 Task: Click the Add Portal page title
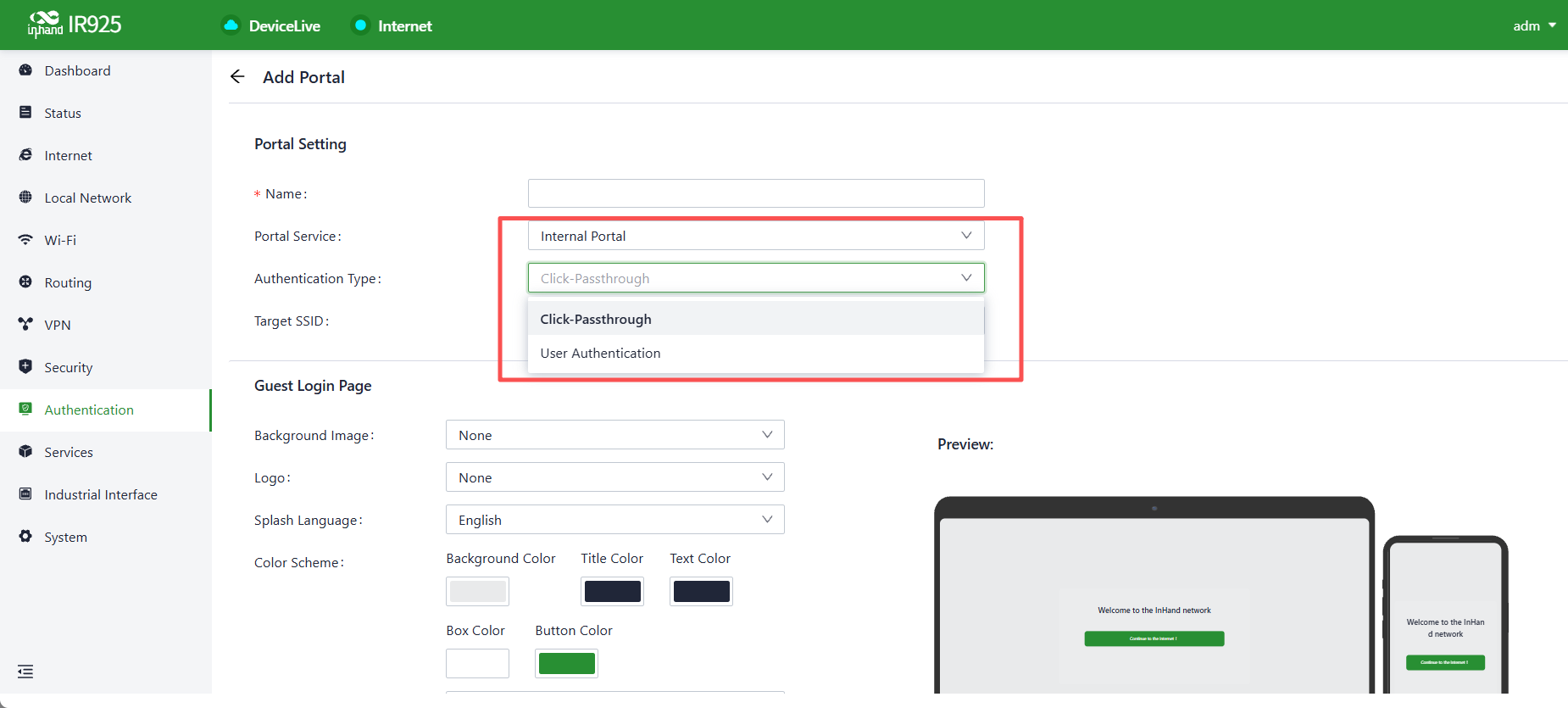[303, 77]
